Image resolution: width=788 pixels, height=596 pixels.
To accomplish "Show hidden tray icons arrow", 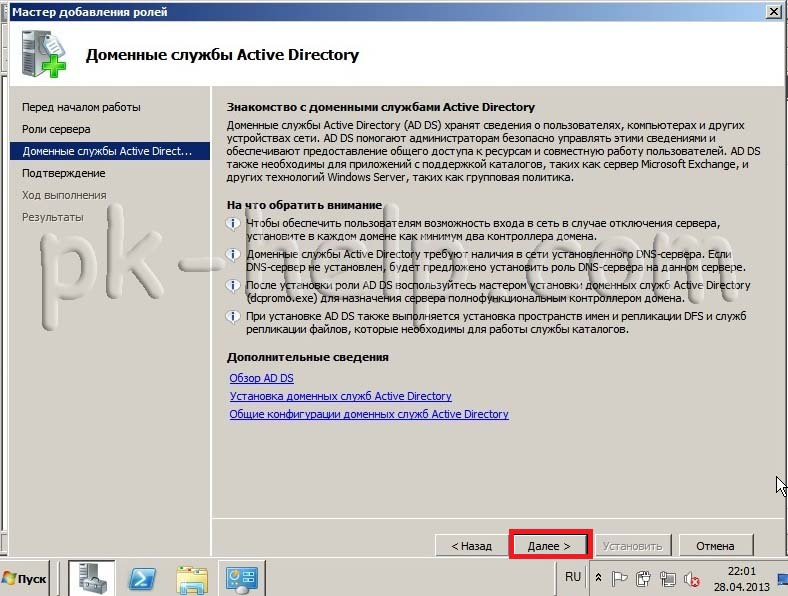I will (x=598, y=578).
